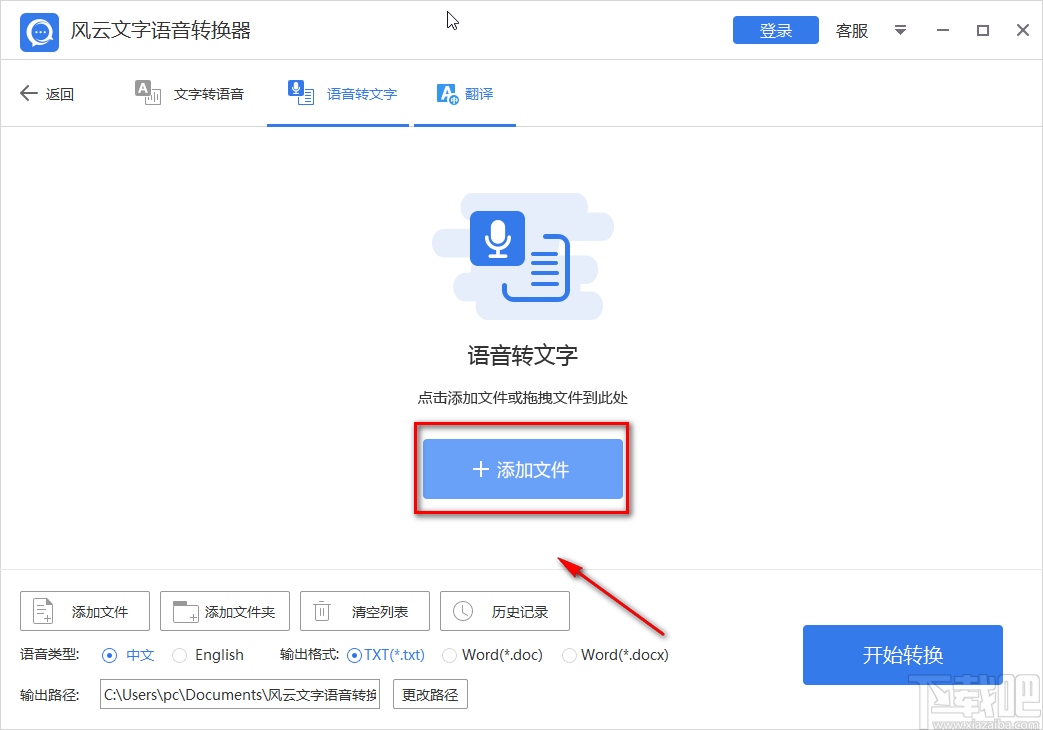Select the English language radio button
Image resolution: width=1043 pixels, height=730 pixels.
[x=179, y=655]
